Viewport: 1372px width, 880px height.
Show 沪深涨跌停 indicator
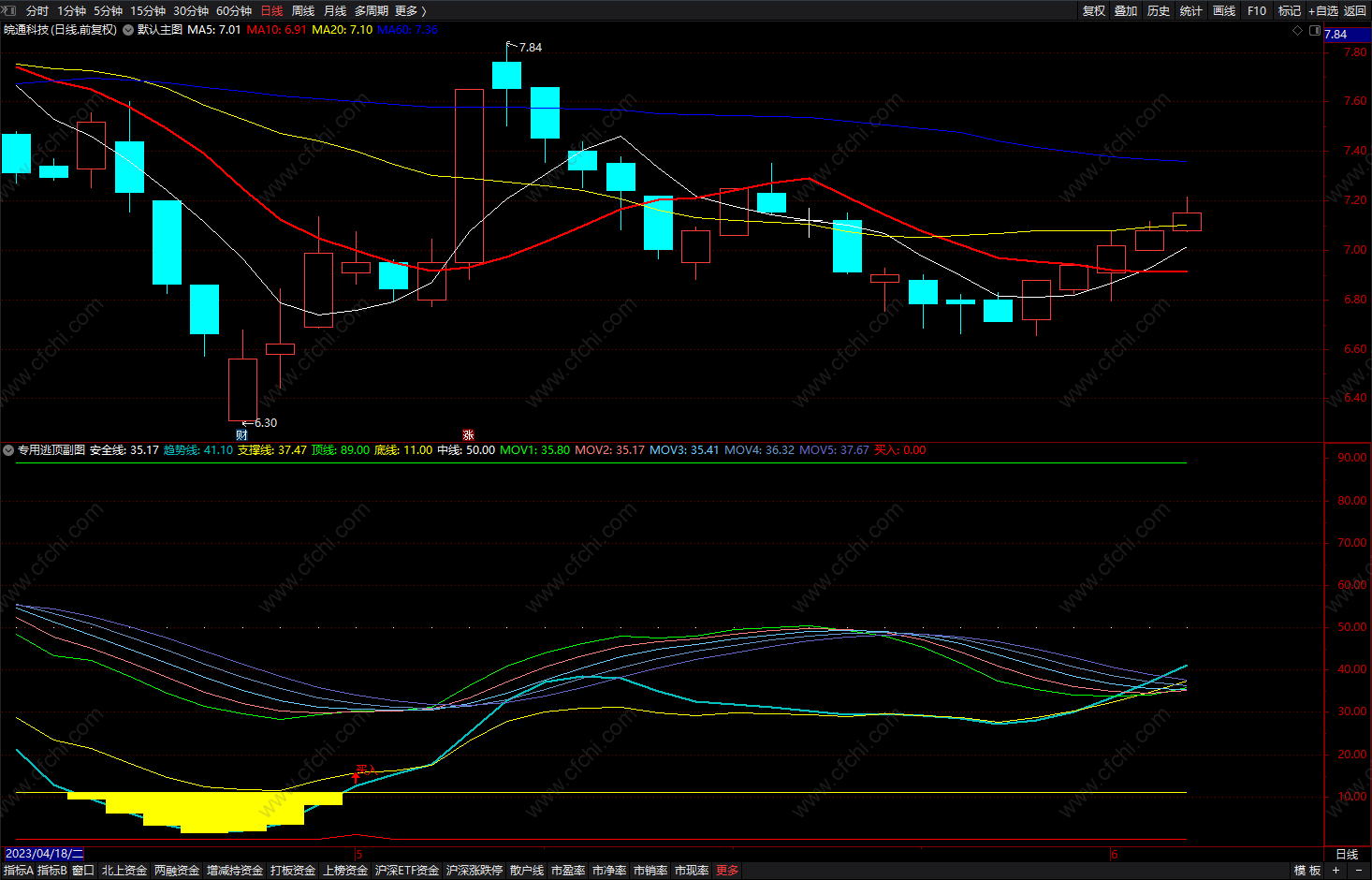(x=474, y=871)
